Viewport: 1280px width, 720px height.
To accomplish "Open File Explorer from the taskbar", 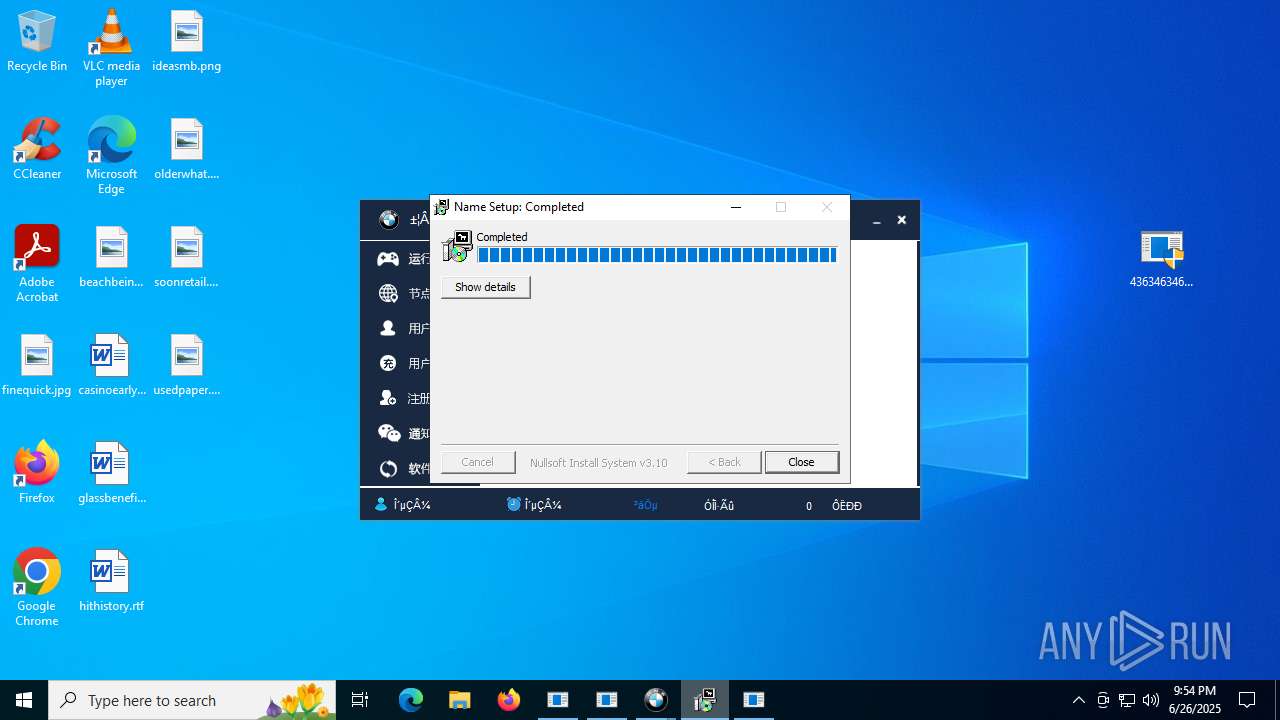I will click(459, 700).
